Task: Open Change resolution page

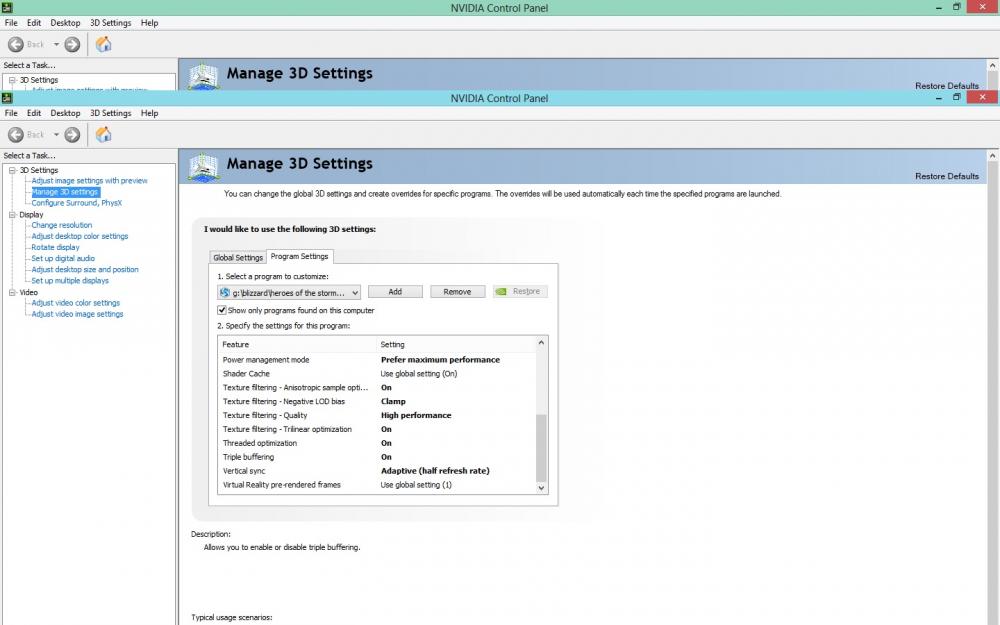Action: coord(62,225)
